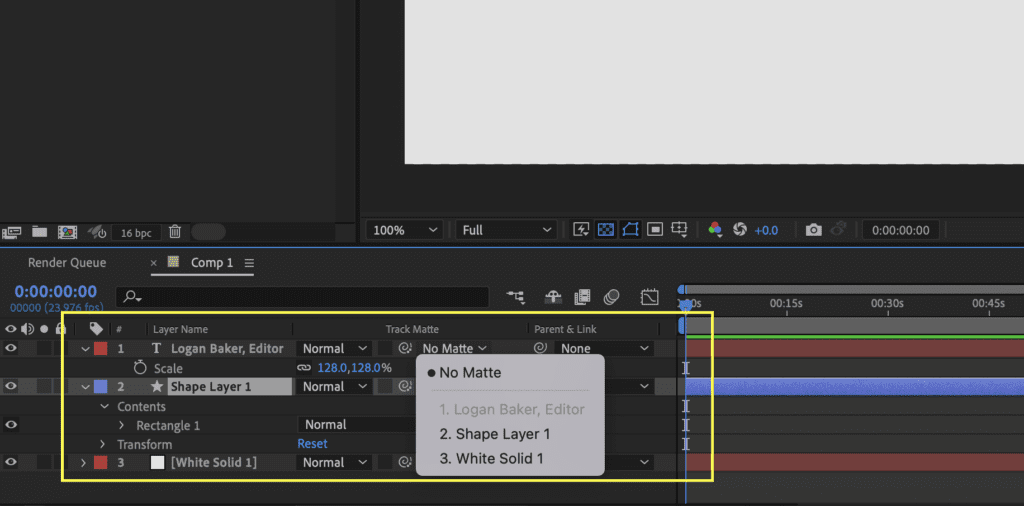
Task: Toggle Scale constrain proportions link
Action: click(x=304, y=368)
